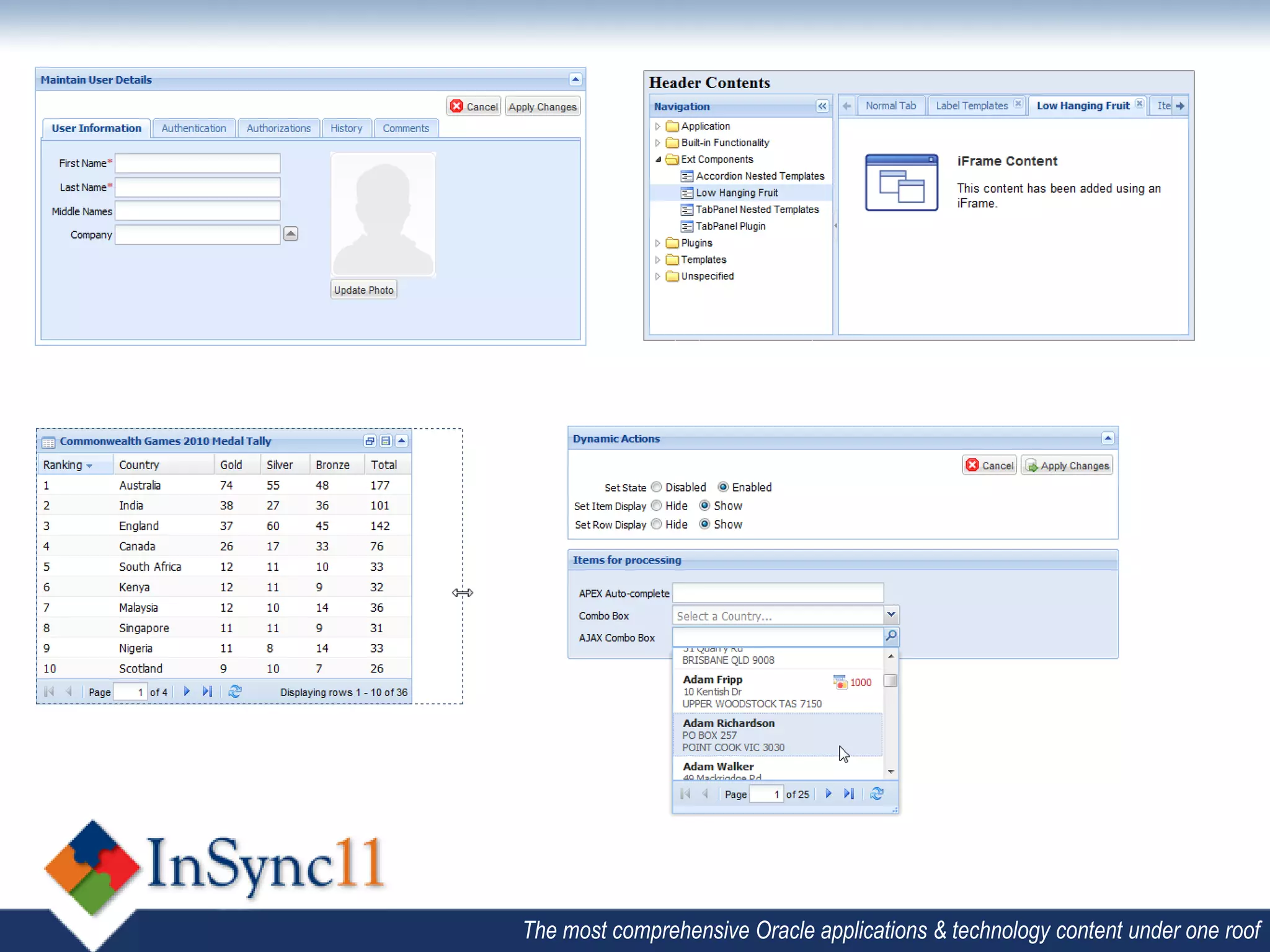Click the Medal Tally grid title icon
Image resolution: width=1270 pixels, height=952 pixels.
48,442
